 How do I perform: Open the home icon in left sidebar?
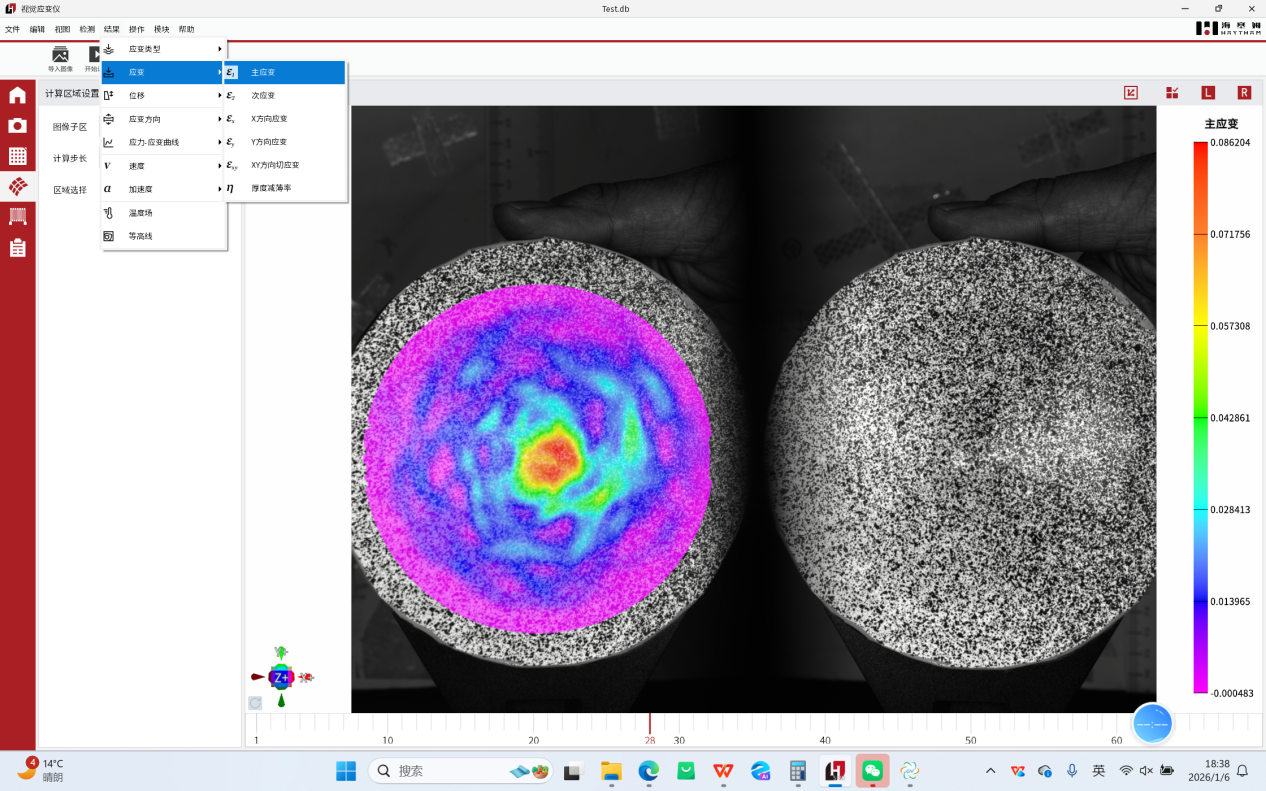coord(17,96)
